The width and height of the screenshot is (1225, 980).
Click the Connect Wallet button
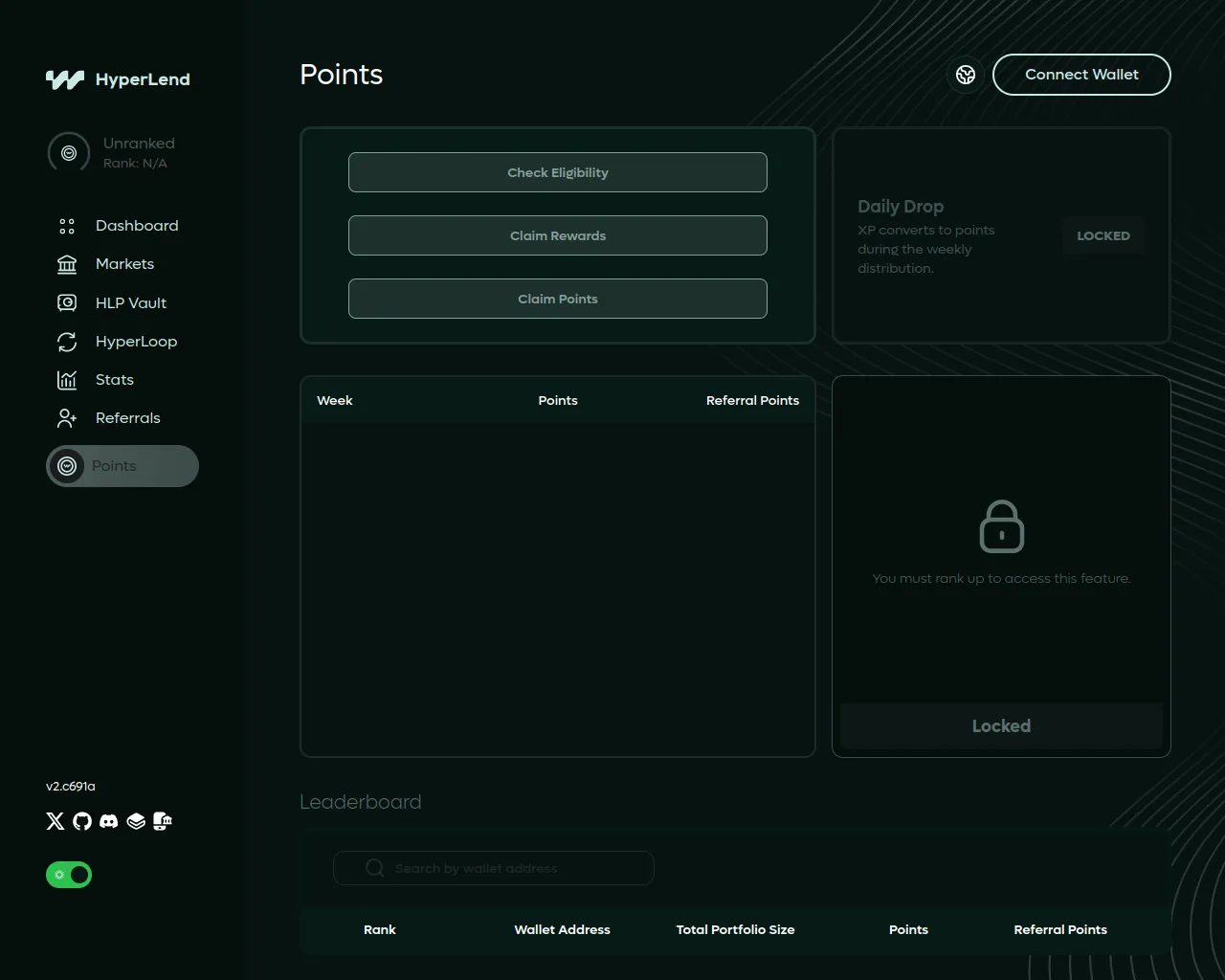(x=1081, y=75)
